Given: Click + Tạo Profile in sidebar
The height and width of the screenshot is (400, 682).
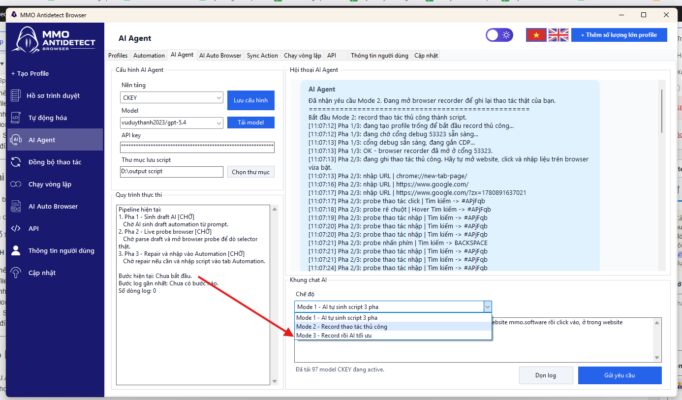Looking at the screenshot, I should point(30,73).
